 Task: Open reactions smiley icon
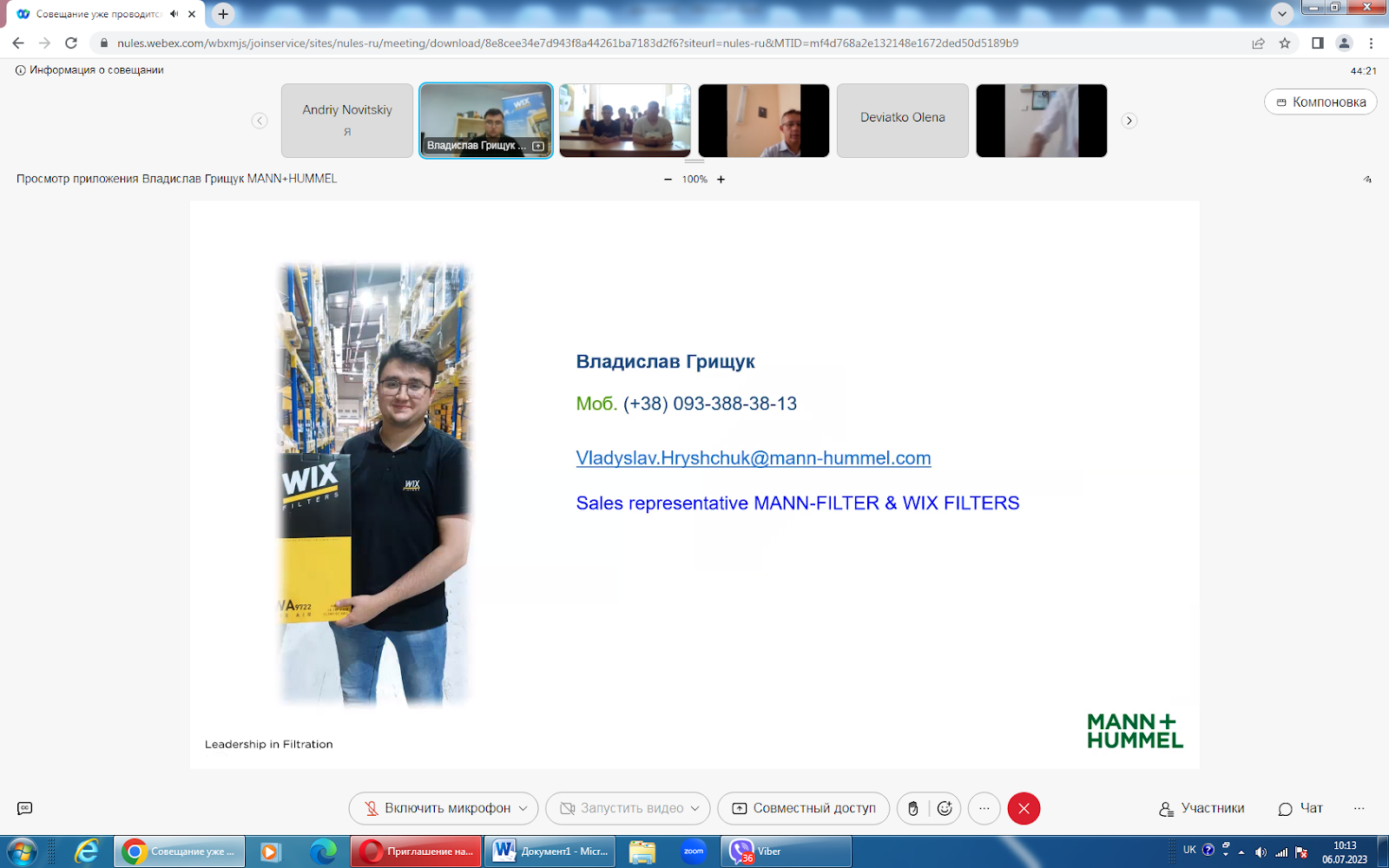coord(945,808)
